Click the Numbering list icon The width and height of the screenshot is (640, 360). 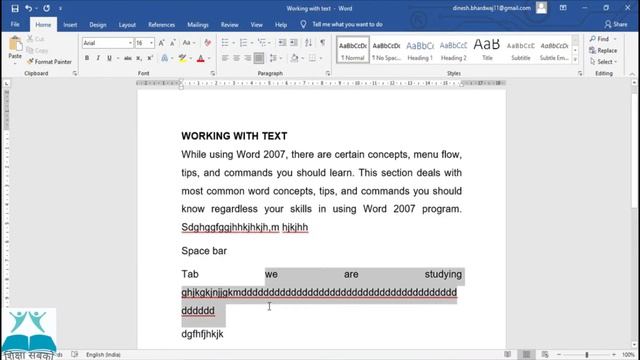tap(243, 43)
